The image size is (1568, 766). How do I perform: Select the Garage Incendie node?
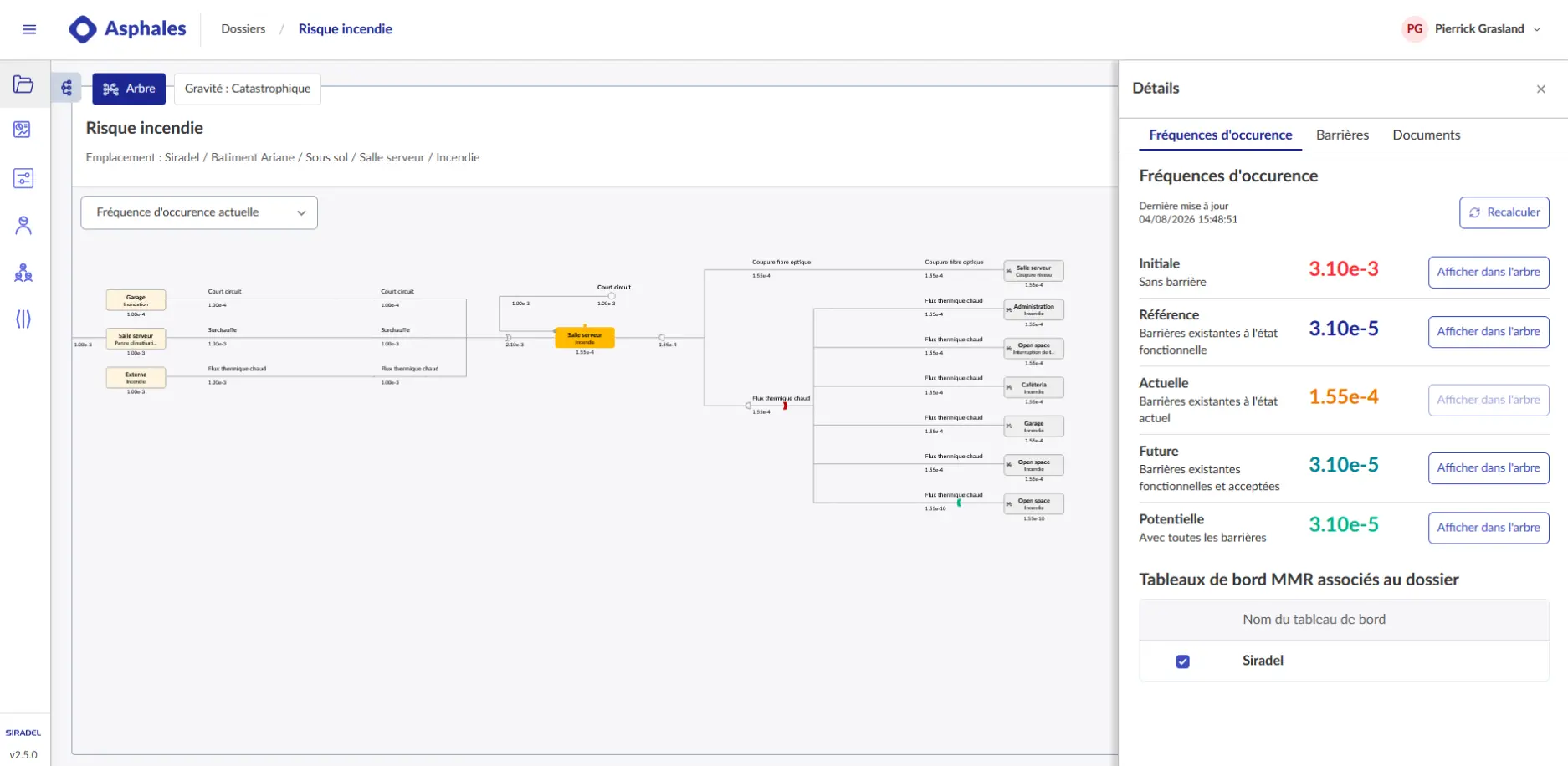1034,426
